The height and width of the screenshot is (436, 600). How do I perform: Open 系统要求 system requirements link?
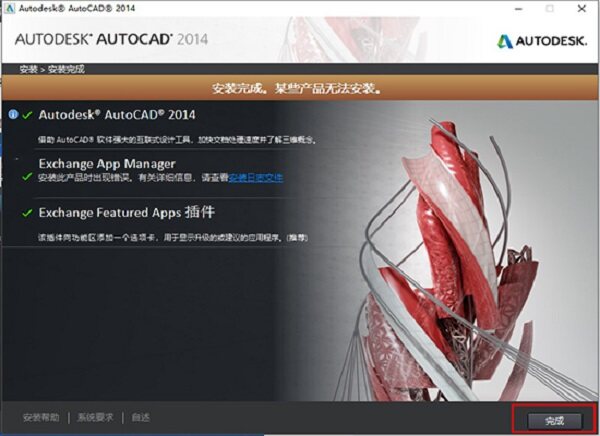[95, 417]
